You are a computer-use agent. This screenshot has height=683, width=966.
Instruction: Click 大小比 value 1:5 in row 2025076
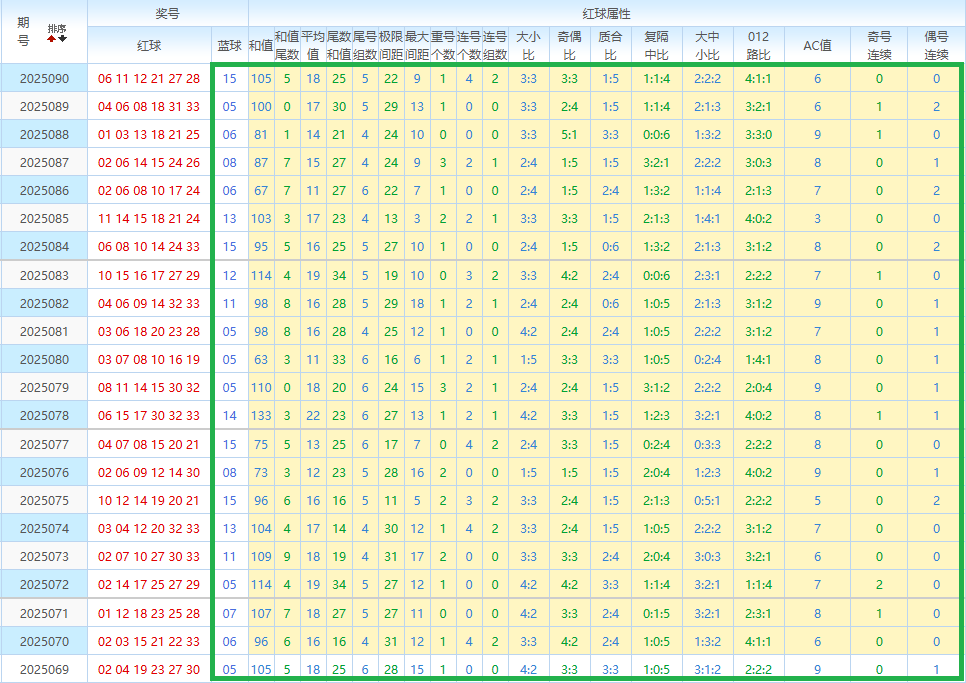pyautogui.click(x=529, y=472)
